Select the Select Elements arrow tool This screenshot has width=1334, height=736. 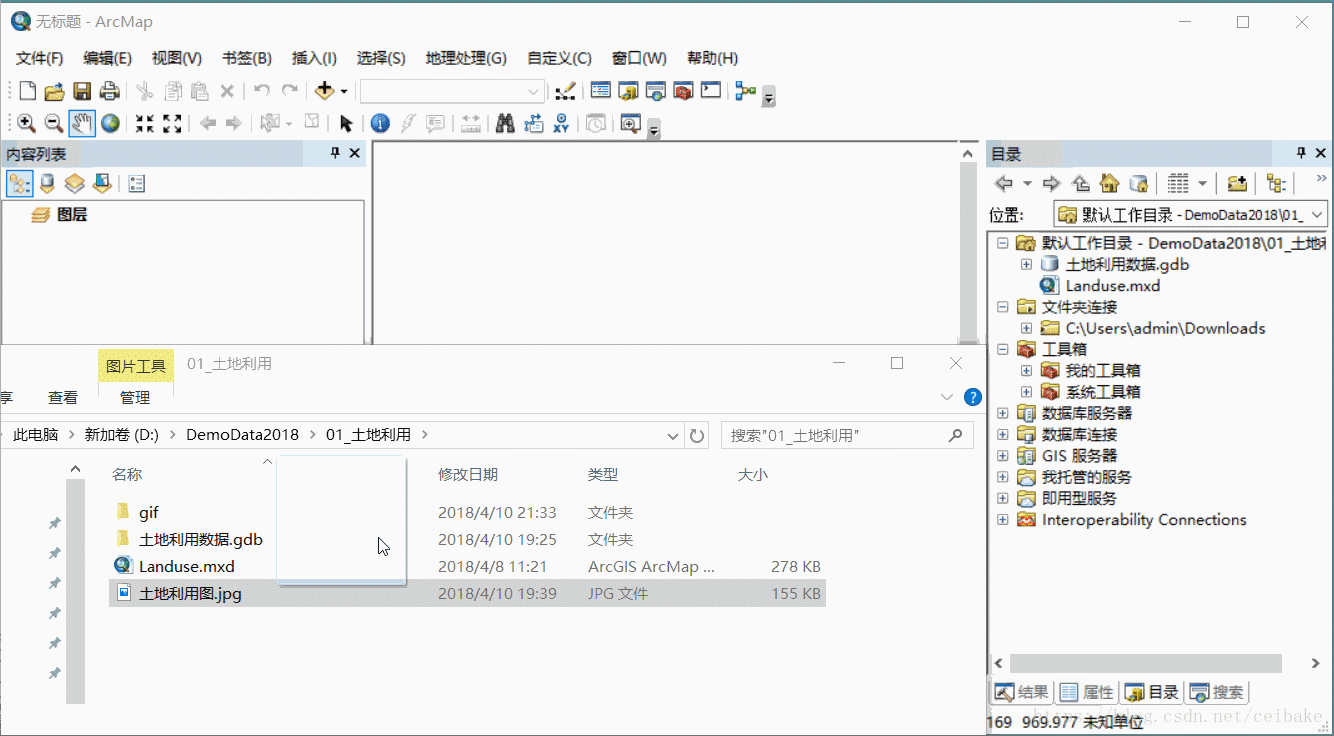click(346, 123)
